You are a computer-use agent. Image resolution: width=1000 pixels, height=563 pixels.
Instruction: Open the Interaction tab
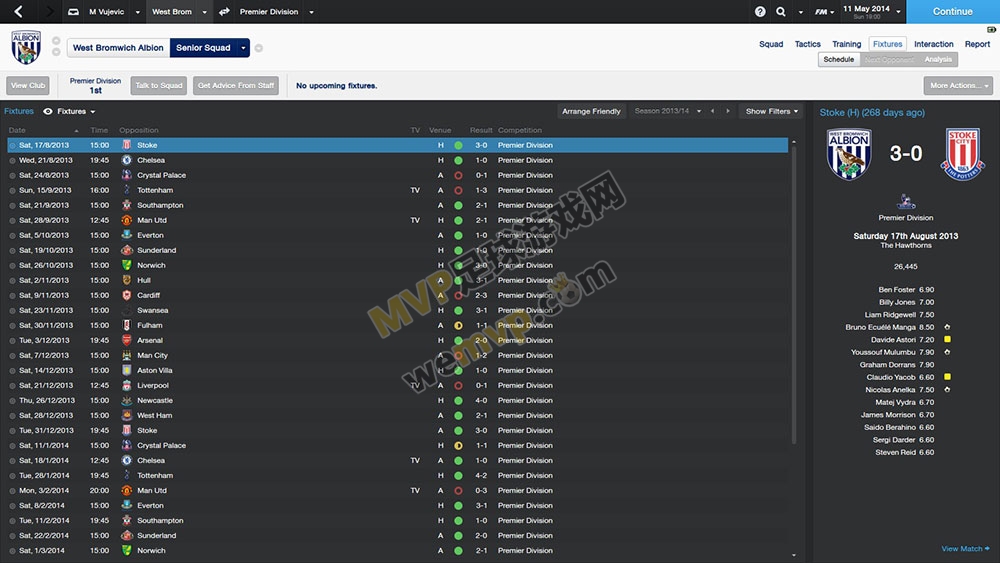point(934,44)
